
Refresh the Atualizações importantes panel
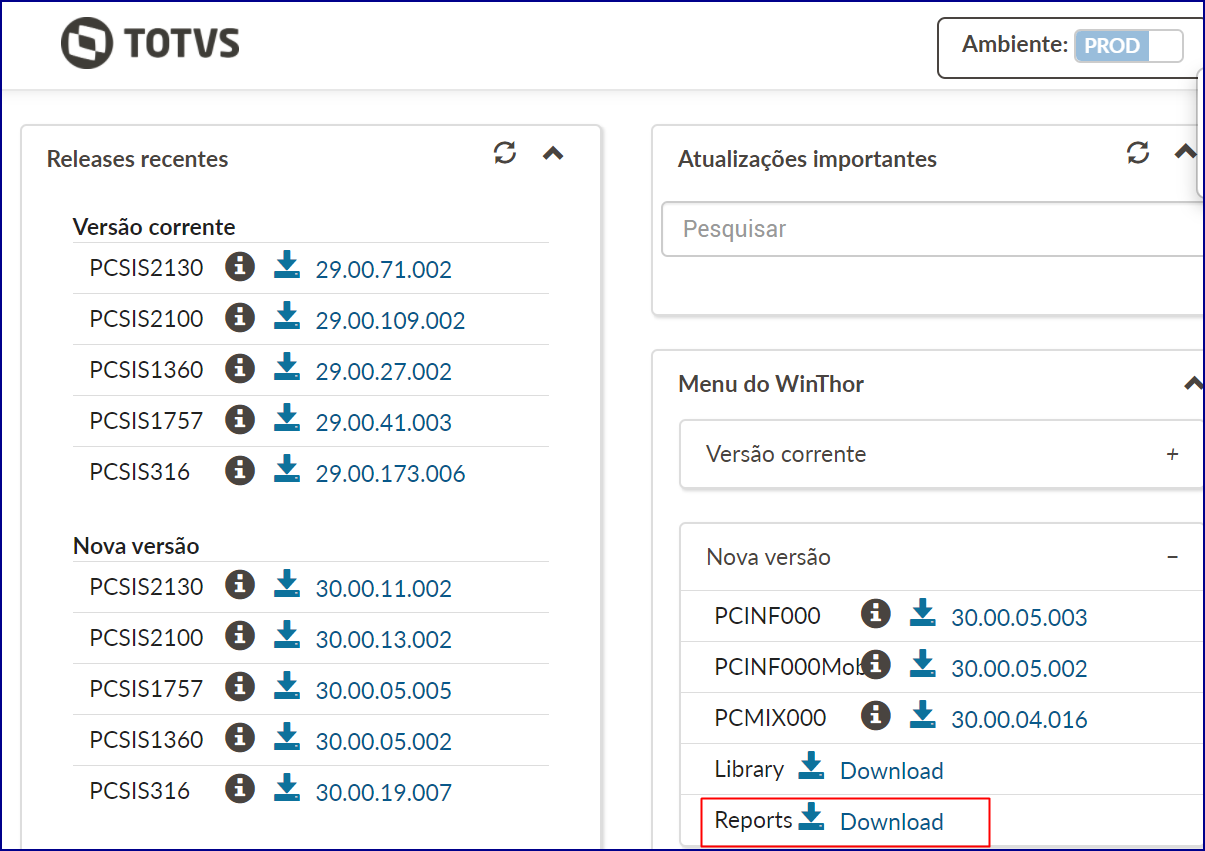point(1138,153)
